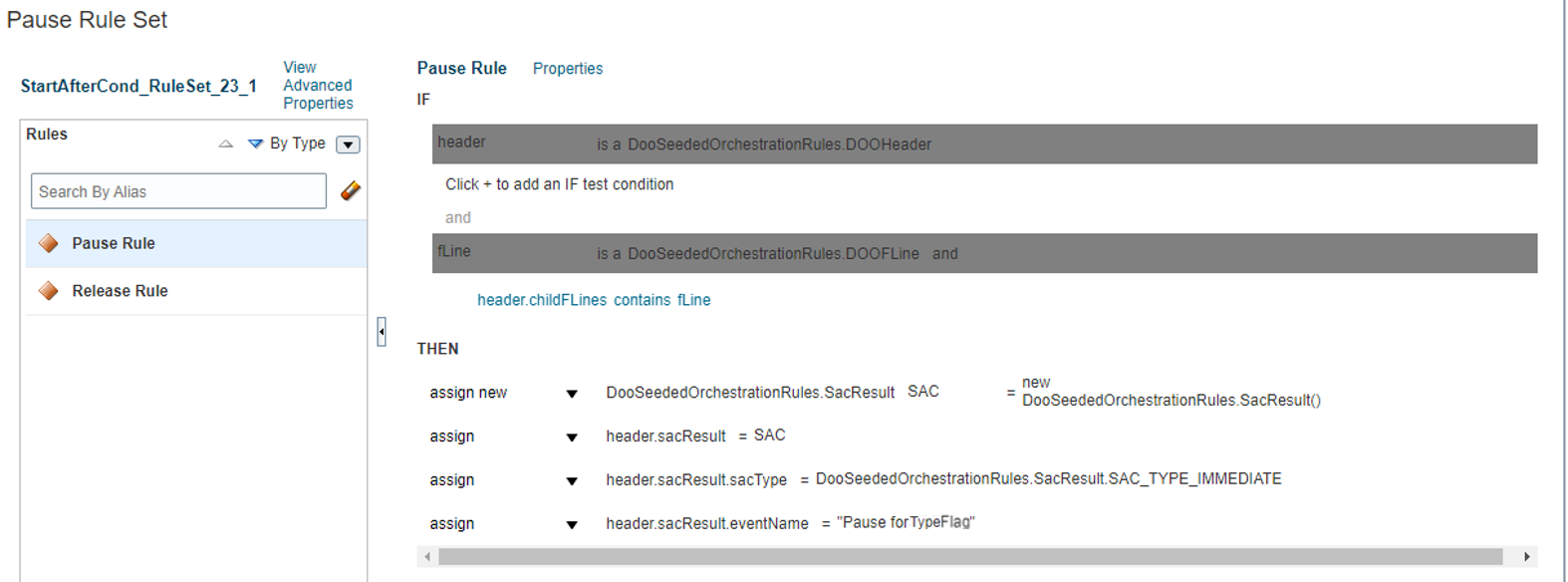
Task: Click the left arrow of the horizontal scrollbar
Action: pyautogui.click(x=428, y=556)
